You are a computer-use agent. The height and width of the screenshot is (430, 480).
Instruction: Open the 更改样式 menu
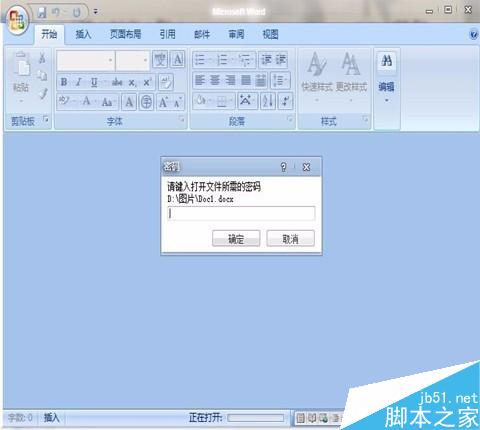(x=351, y=76)
